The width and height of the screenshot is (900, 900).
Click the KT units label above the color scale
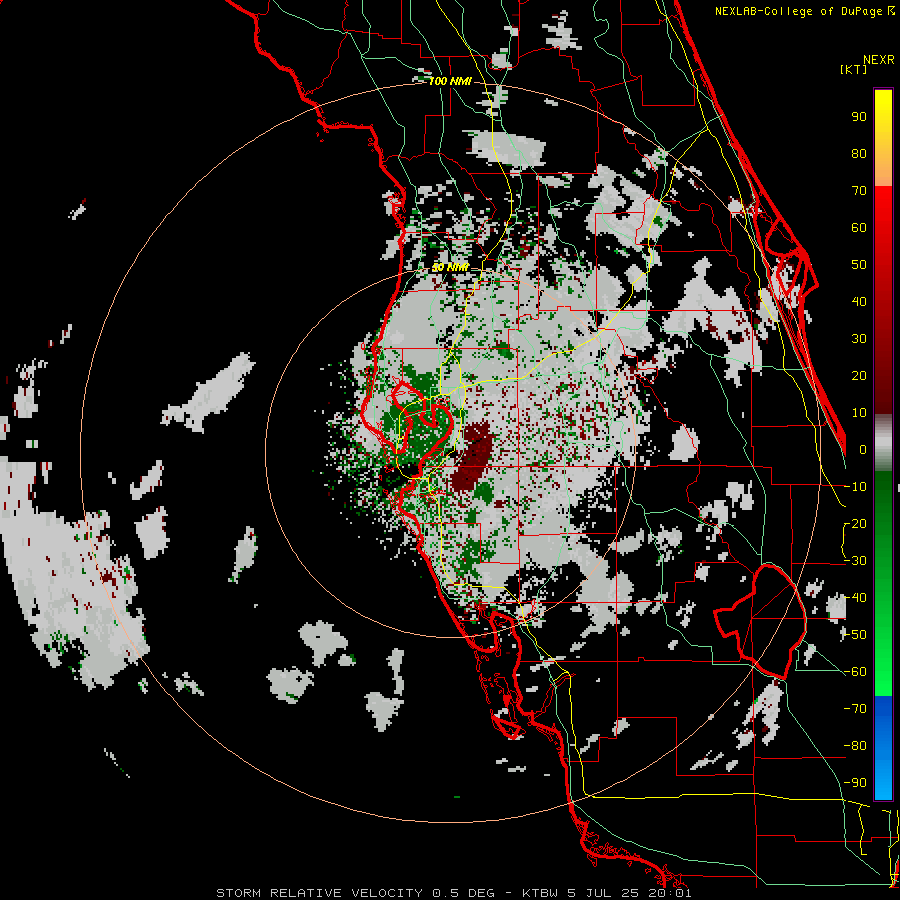tap(854, 69)
